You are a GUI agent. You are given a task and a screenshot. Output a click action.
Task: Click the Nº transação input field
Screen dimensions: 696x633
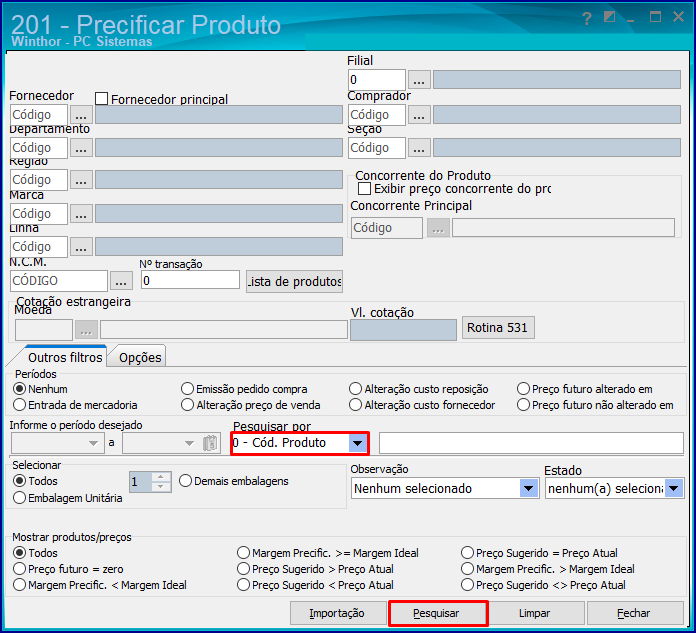[x=190, y=281]
